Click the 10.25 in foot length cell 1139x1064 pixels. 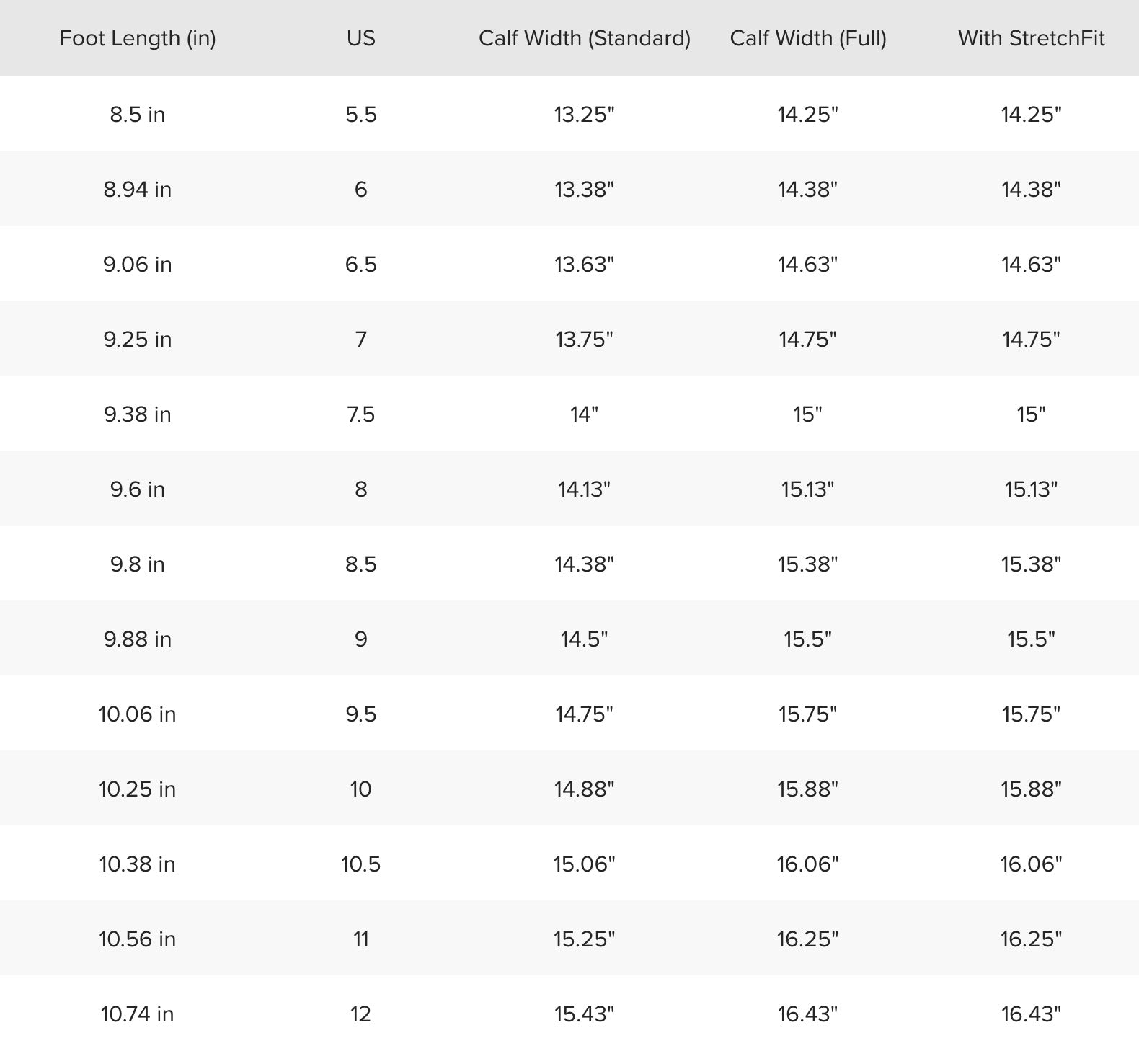coord(138,789)
